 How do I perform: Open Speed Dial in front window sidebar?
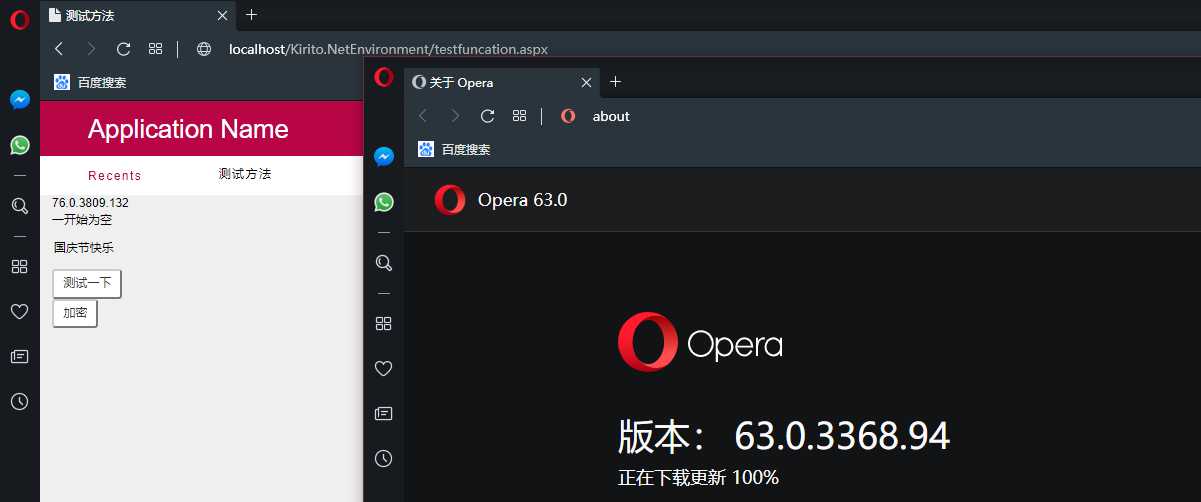[x=383, y=323]
